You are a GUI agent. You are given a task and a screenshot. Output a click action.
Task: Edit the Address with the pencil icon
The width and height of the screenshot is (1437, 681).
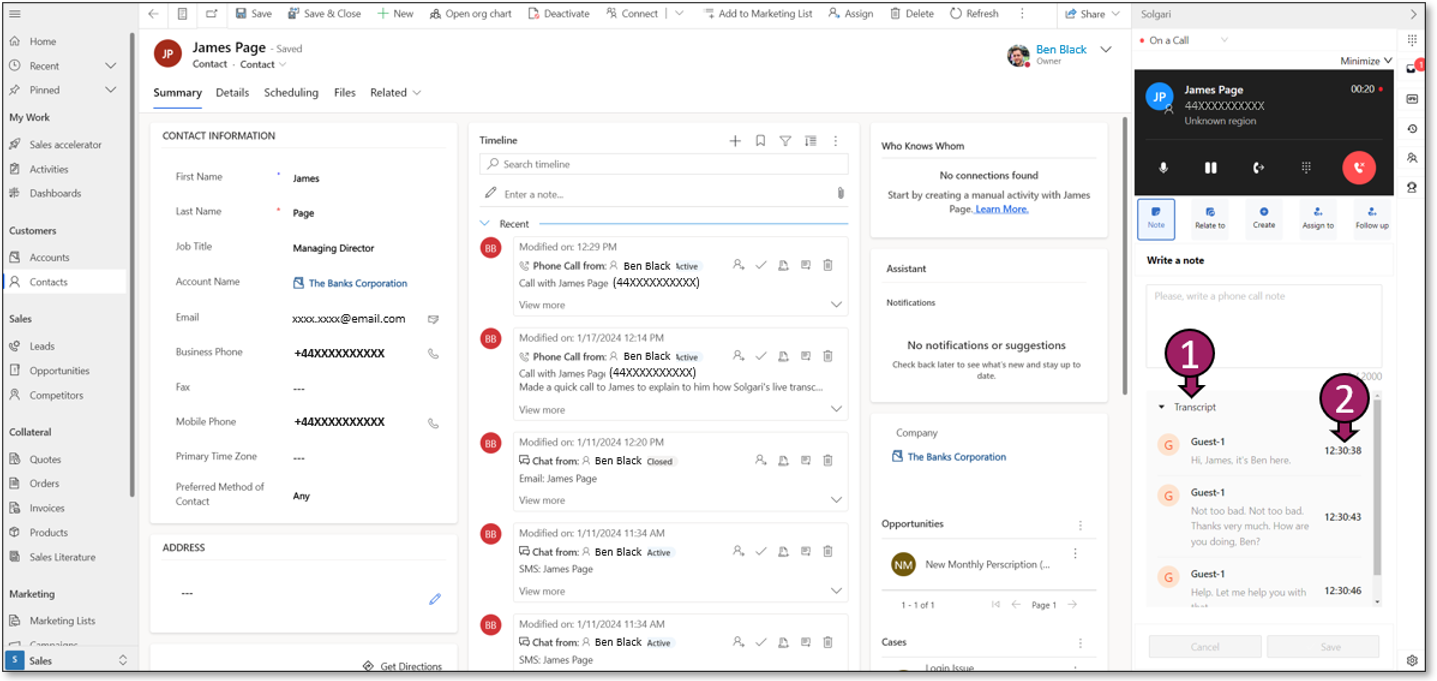[435, 598]
